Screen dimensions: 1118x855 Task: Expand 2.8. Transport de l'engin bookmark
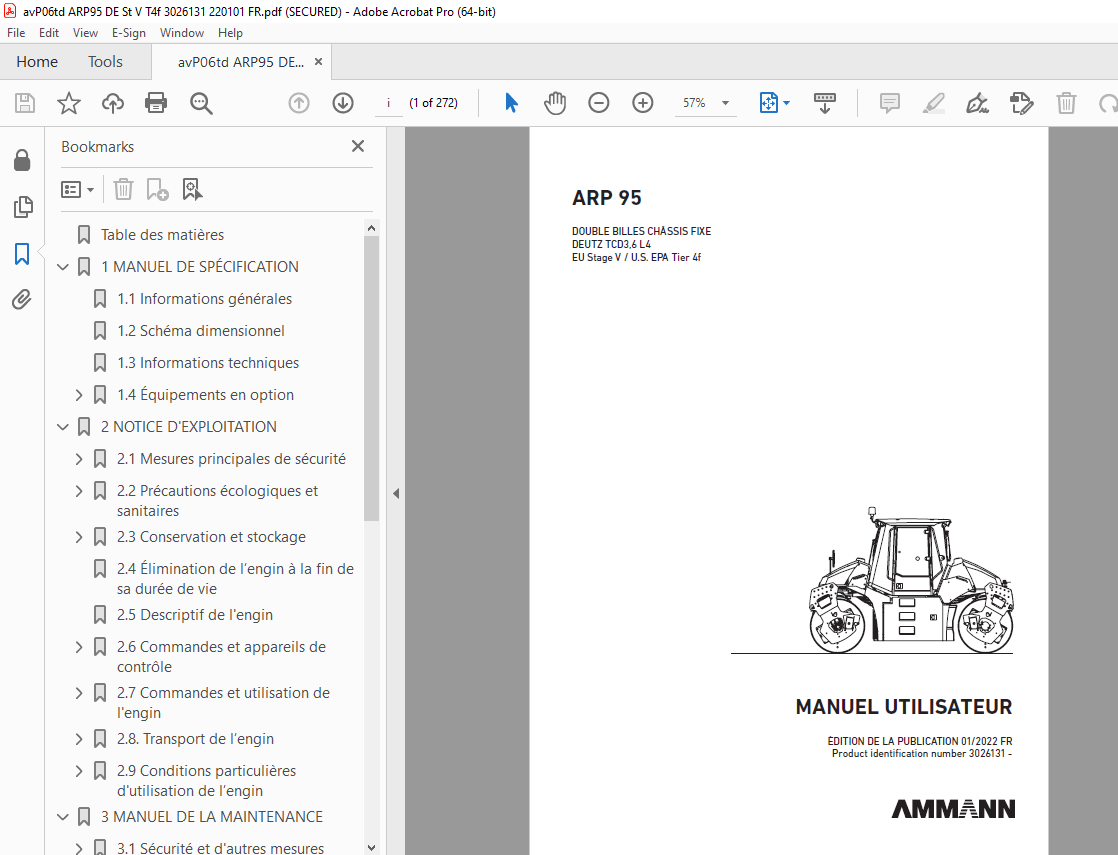(79, 739)
